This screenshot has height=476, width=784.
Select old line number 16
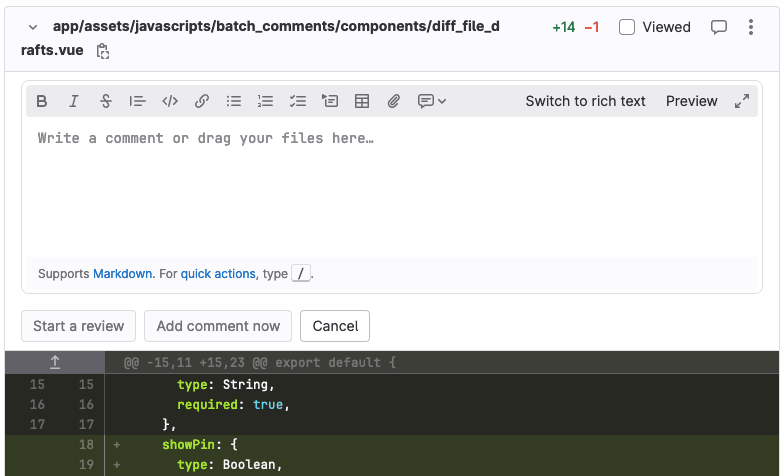pyautogui.click(x=37, y=404)
